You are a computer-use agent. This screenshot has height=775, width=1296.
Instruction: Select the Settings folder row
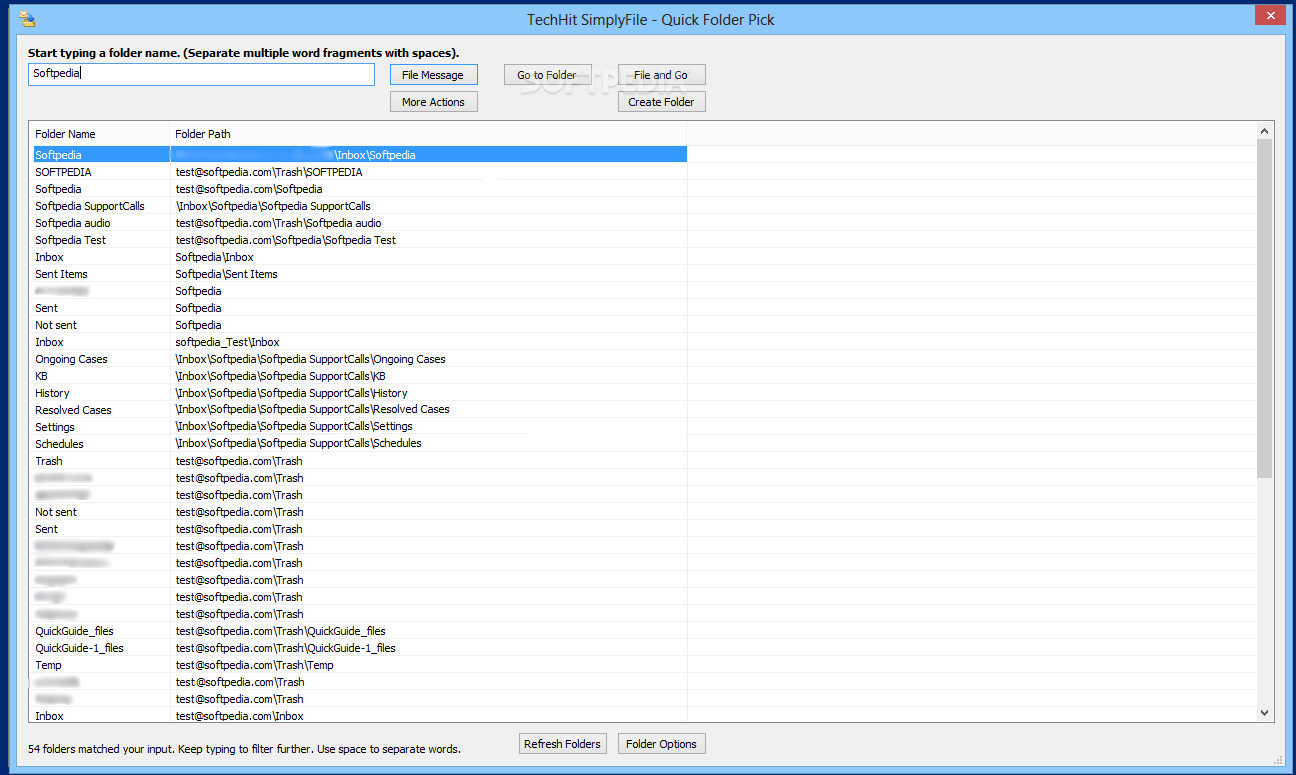coord(359,427)
